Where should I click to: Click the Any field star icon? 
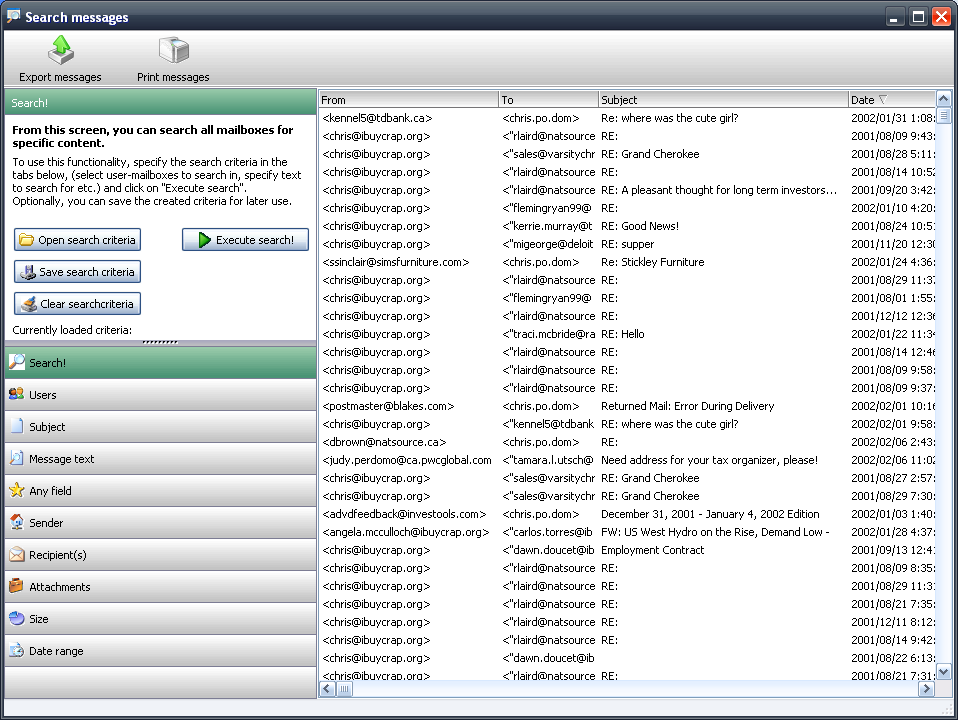click(x=16, y=490)
